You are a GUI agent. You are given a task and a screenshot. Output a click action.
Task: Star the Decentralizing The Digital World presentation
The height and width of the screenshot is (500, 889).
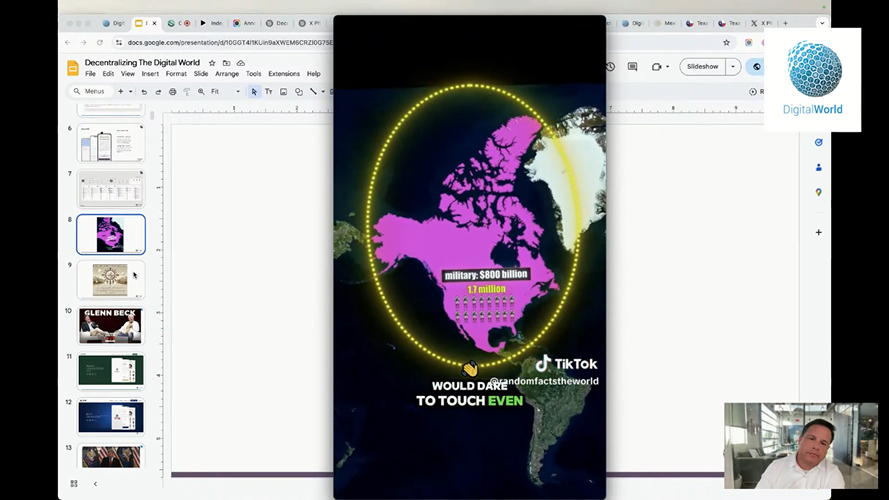[x=212, y=63]
